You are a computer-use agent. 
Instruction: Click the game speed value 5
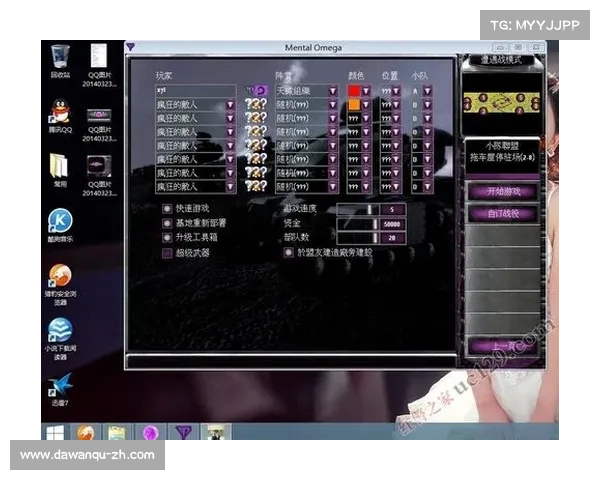coord(392,209)
